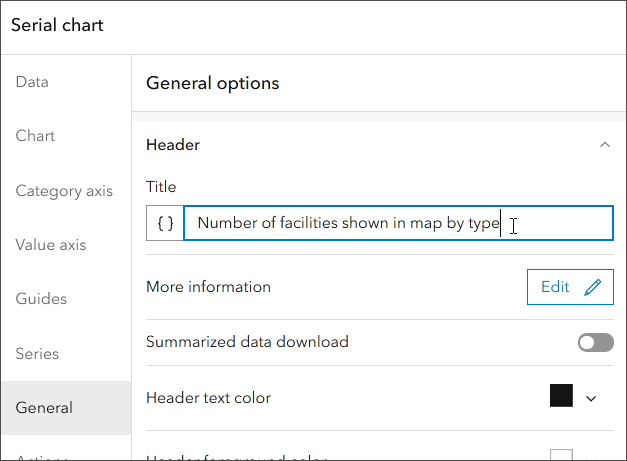Click the white Header foreground color swatch
The height and width of the screenshot is (461, 627).
[561, 455]
